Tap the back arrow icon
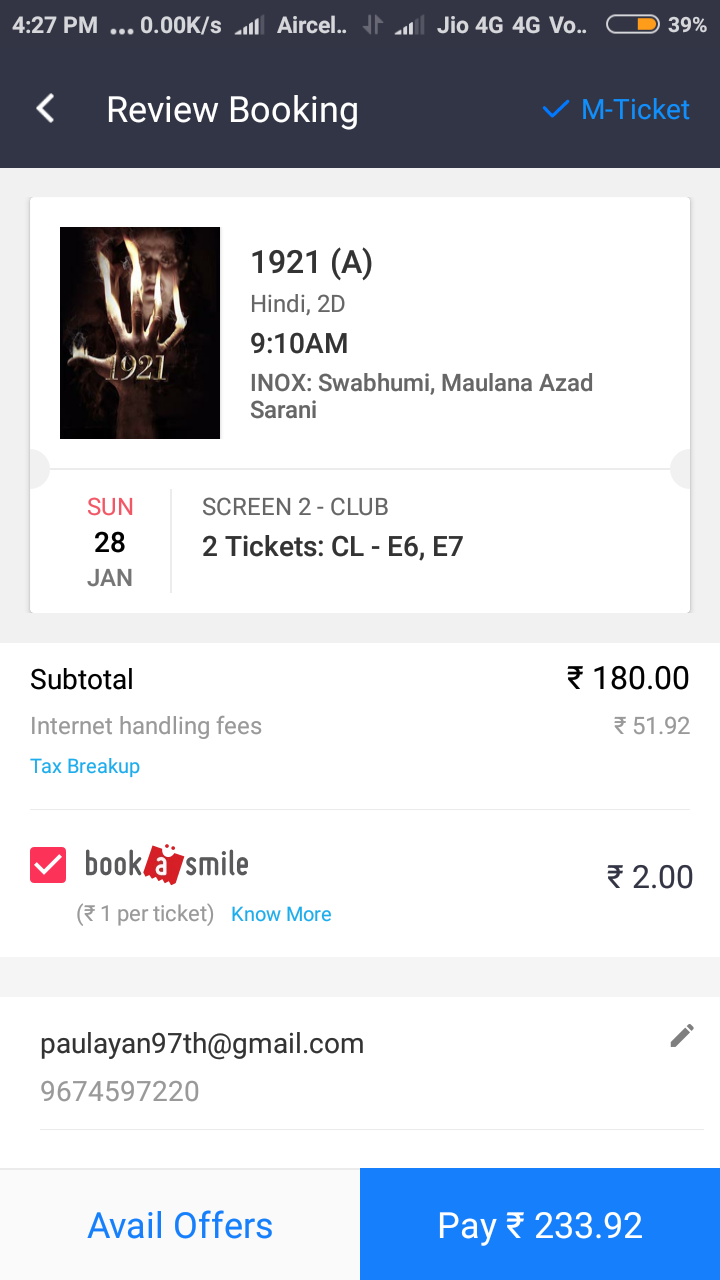This screenshot has width=720, height=1280. coord(45,109)
